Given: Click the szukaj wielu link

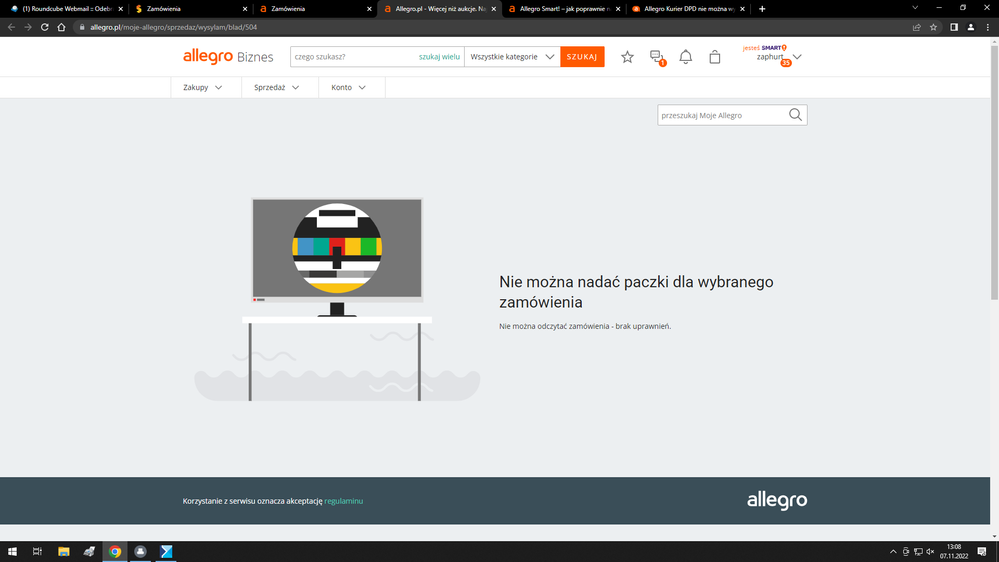Looking at the screenshot, I should pos(439,57).
